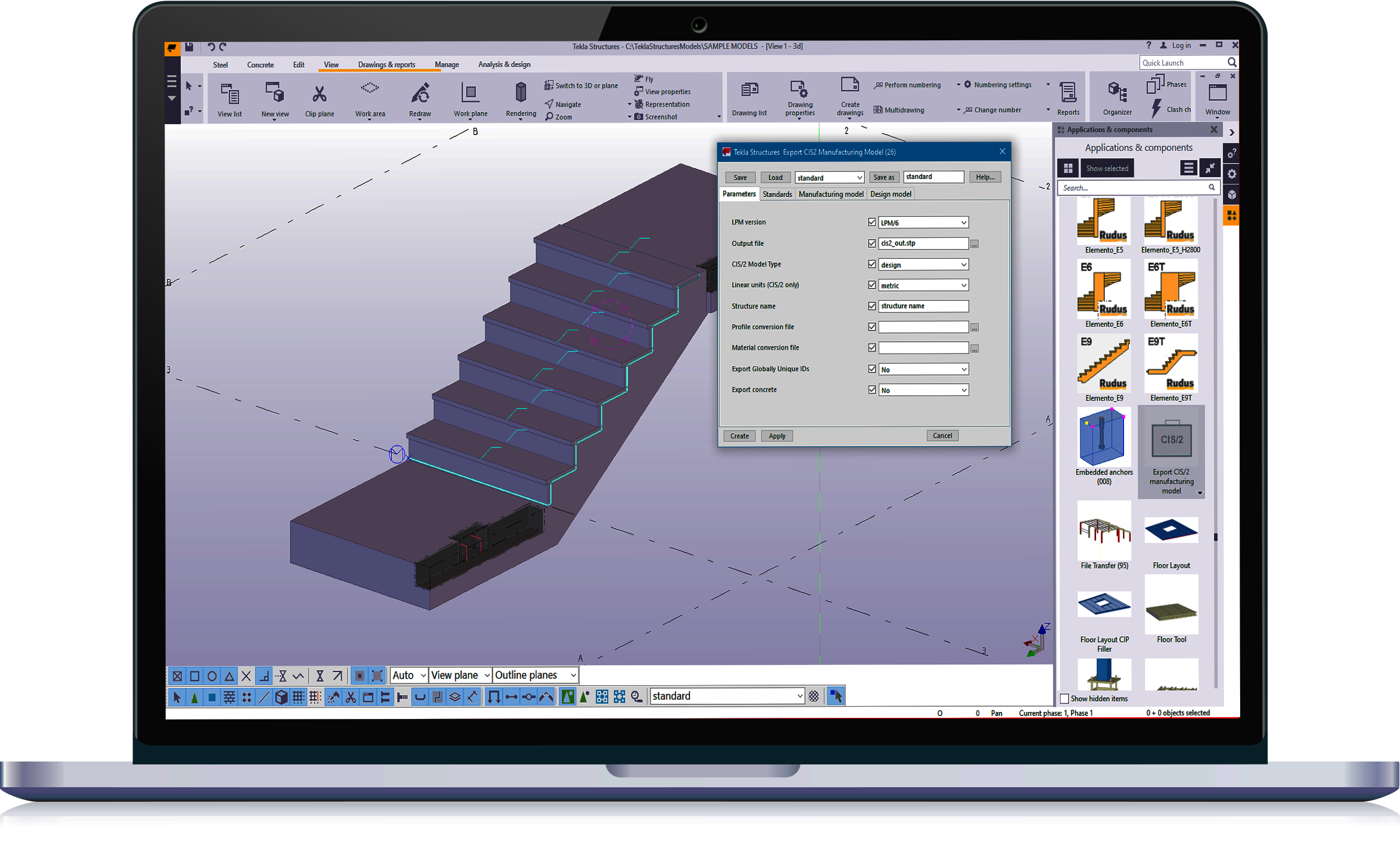Click the Screenshot tool

pos(656,117)
